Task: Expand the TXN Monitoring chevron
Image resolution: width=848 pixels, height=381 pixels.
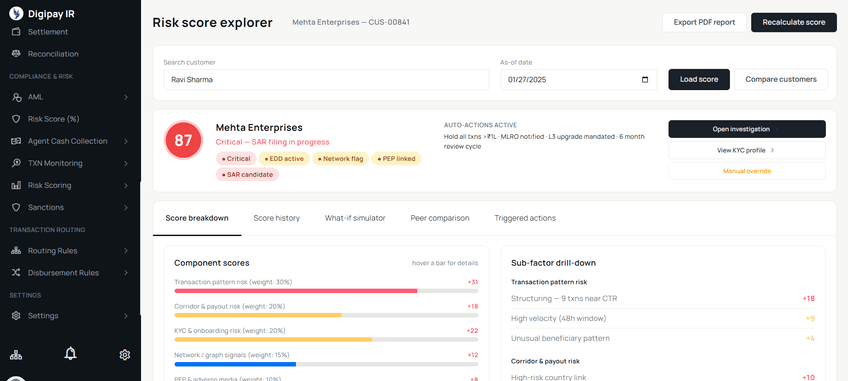Action: click(125, 163)
